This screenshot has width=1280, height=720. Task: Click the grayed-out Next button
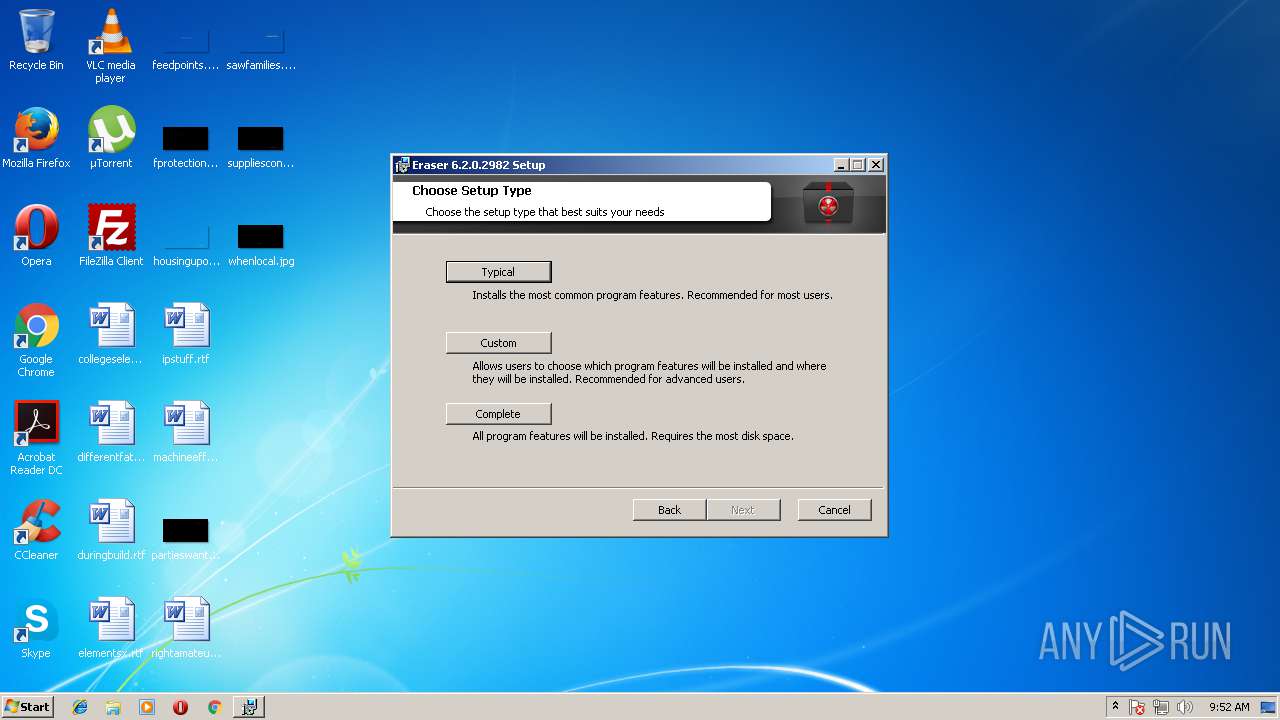click(742, 510)
